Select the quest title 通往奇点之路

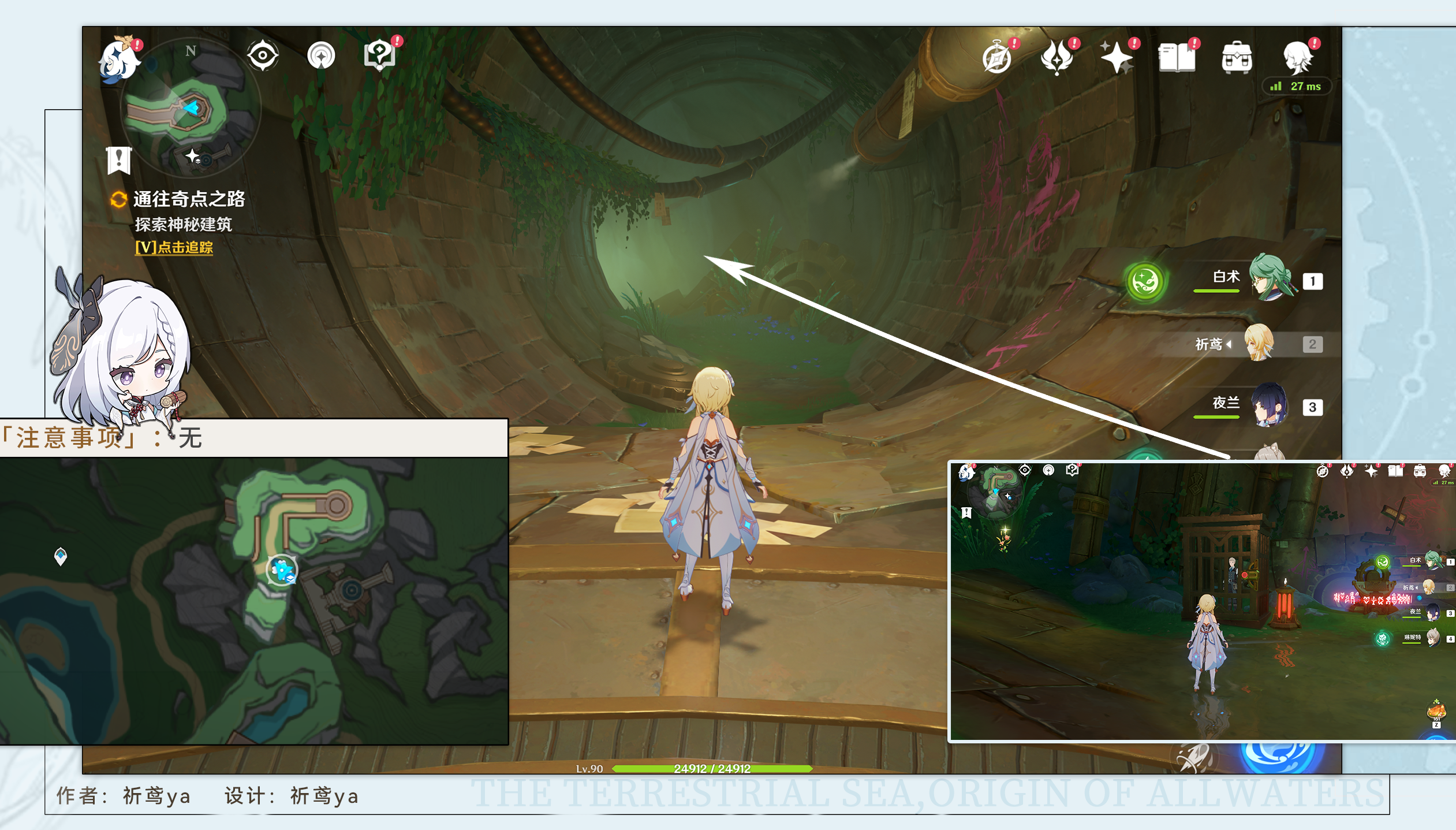point(189,199)
